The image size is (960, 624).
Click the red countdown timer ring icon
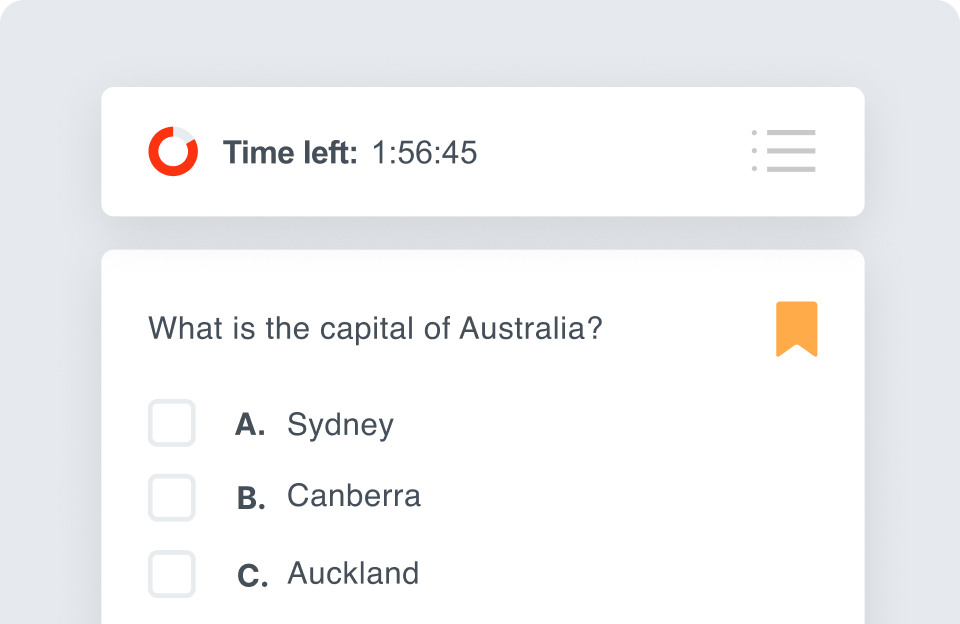pyautogui.click(x=173, y=152)
